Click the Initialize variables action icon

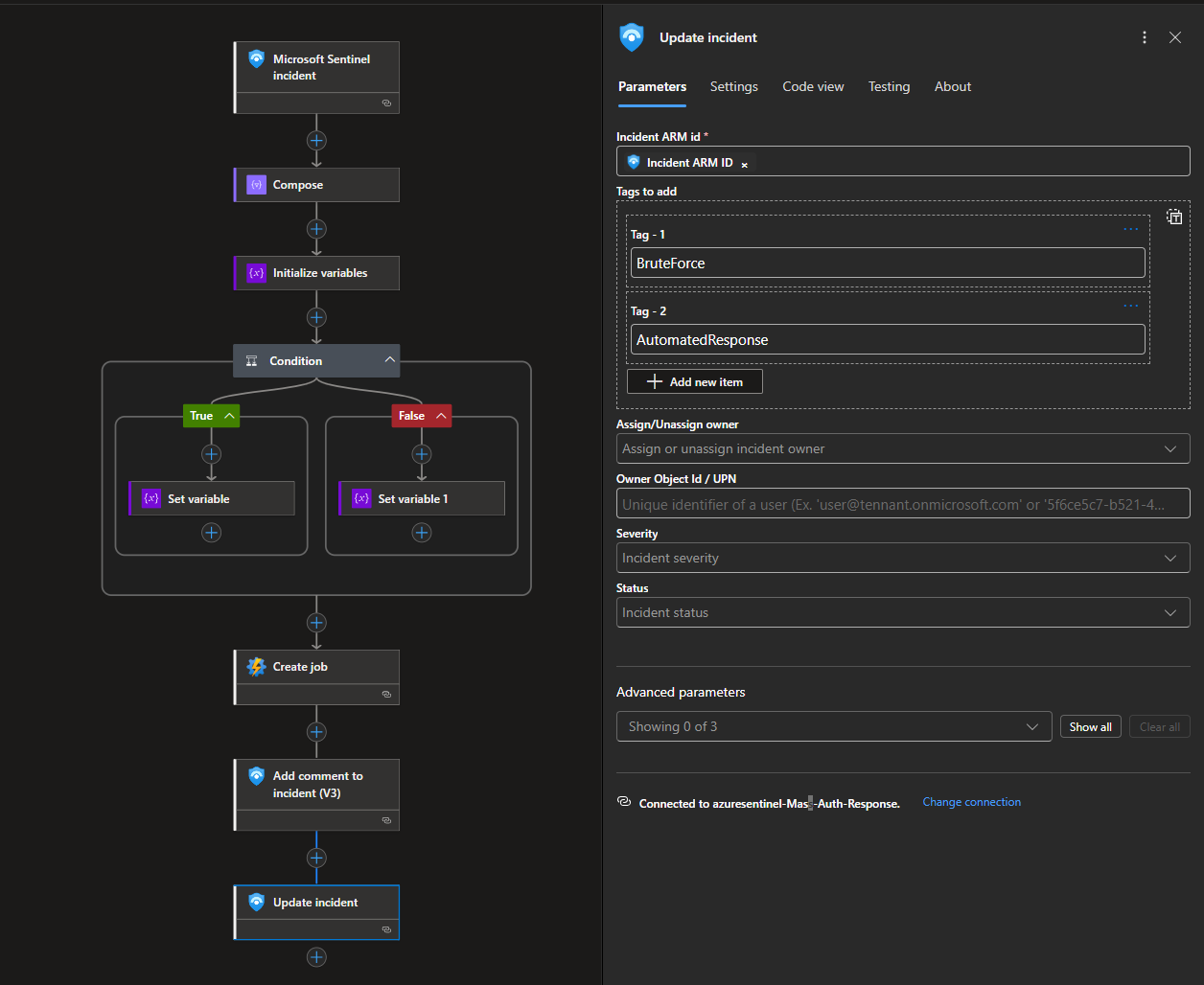[x=256, y=273]
